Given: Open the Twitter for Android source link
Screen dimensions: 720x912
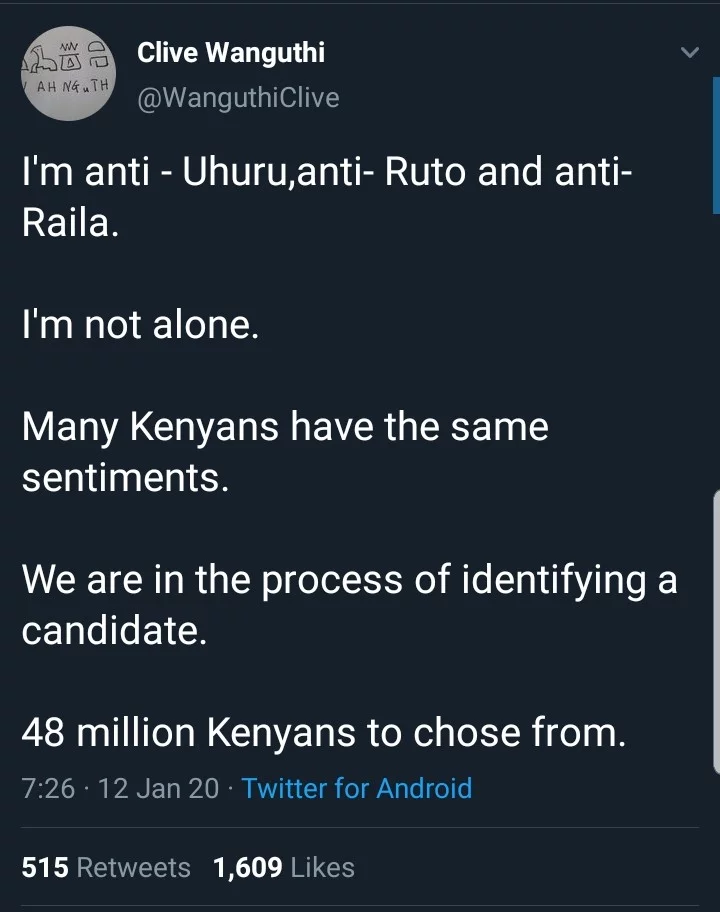Looking at the screenshot, I should click(x=356, y=788).
